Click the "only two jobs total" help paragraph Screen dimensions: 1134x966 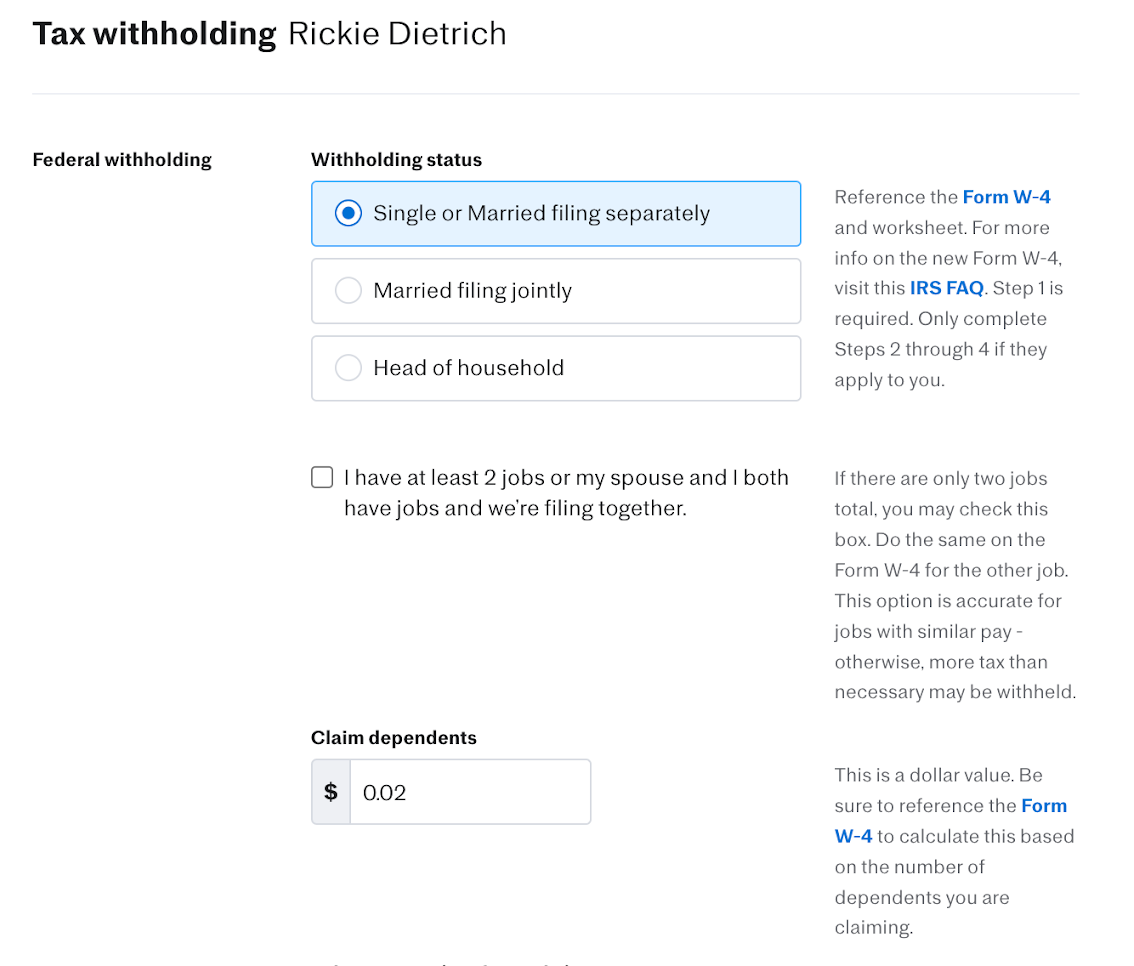(955, 585)
